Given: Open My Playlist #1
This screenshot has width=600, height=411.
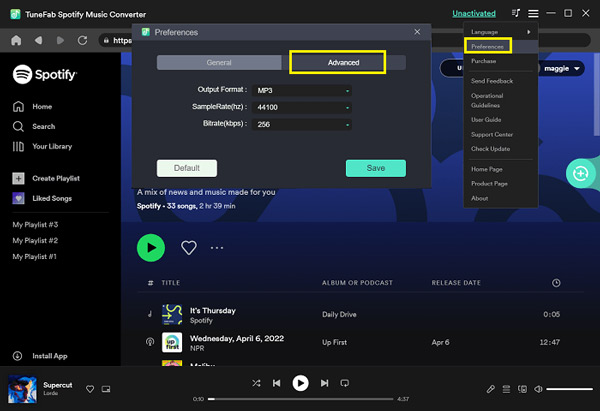Looking at the screenshot, I should [34, 257].
